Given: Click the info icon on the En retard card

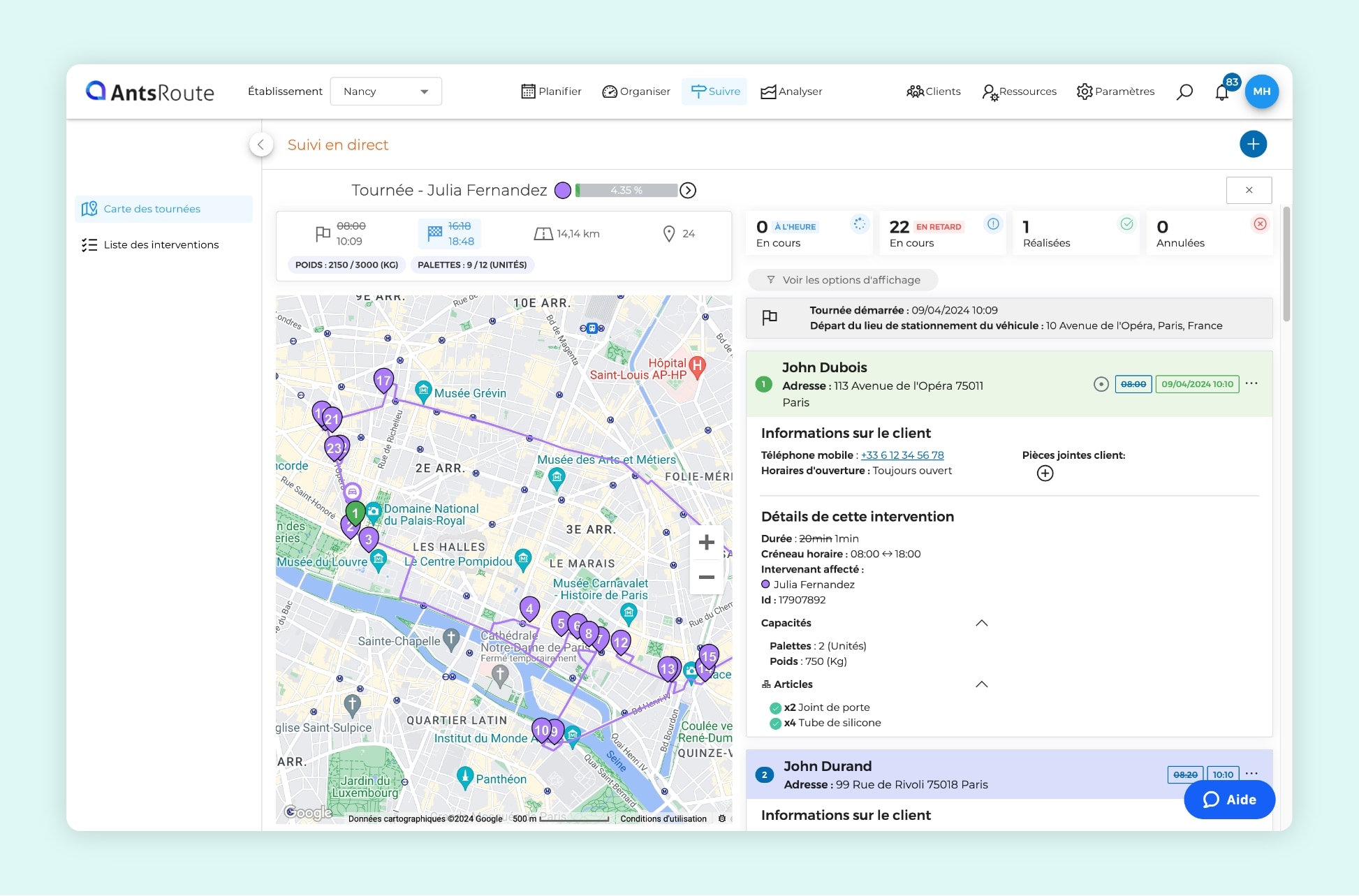Looking at the screenshot, I should [992, 223].
